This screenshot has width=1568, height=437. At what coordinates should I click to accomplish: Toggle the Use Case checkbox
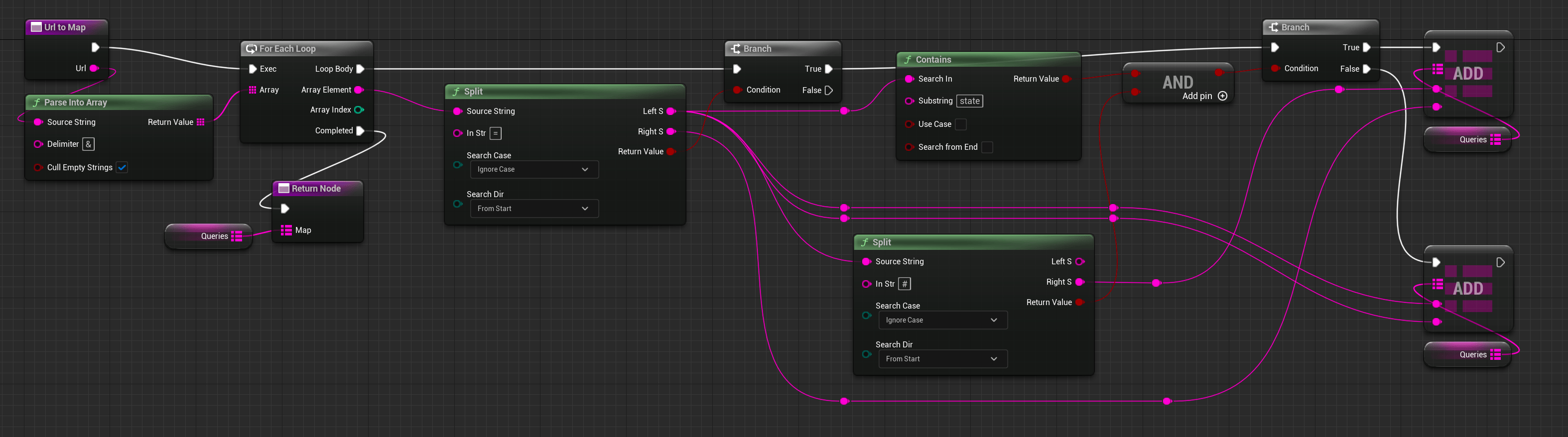coord(960,124)
